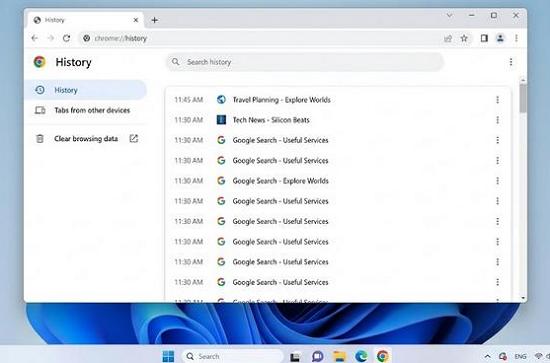
Task: Open more actions for Tech News entry
Action: (497, 120)
